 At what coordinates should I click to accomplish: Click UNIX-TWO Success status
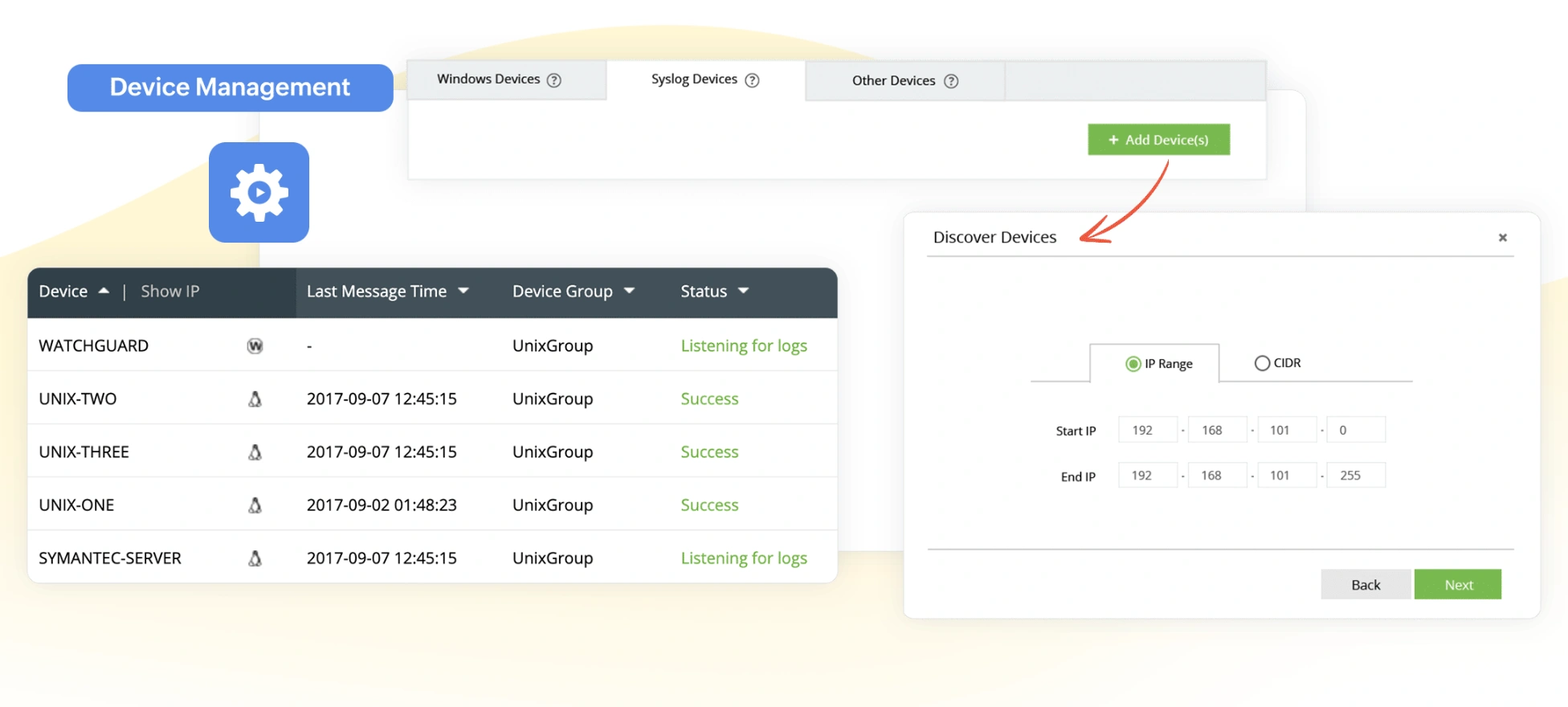(709, 399)
